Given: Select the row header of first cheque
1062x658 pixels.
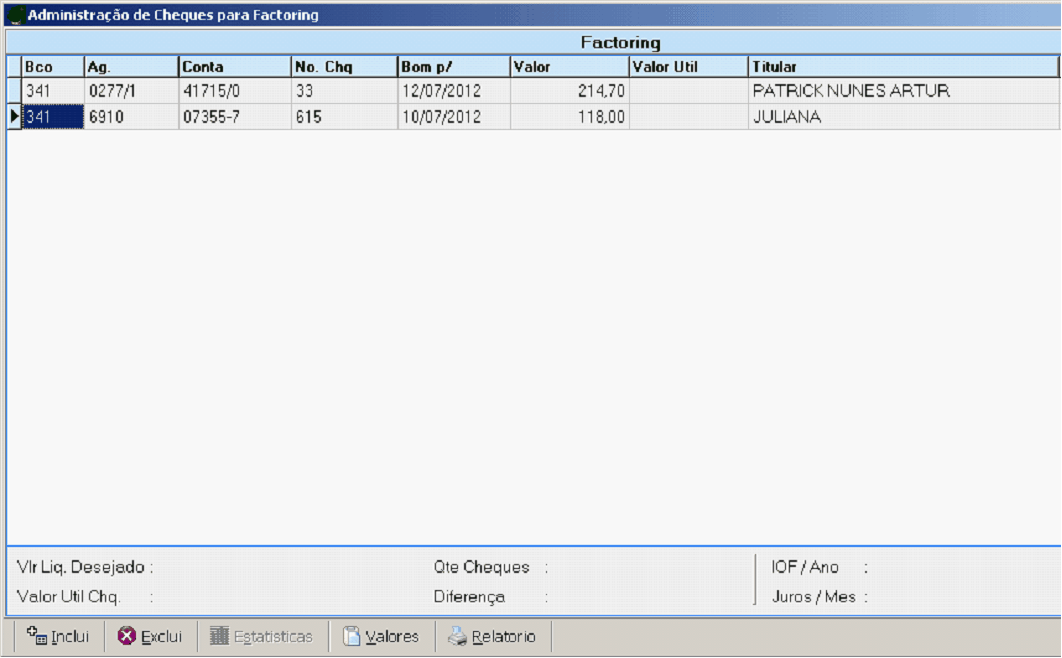Looking at the screenshot, I should [14, 91].
